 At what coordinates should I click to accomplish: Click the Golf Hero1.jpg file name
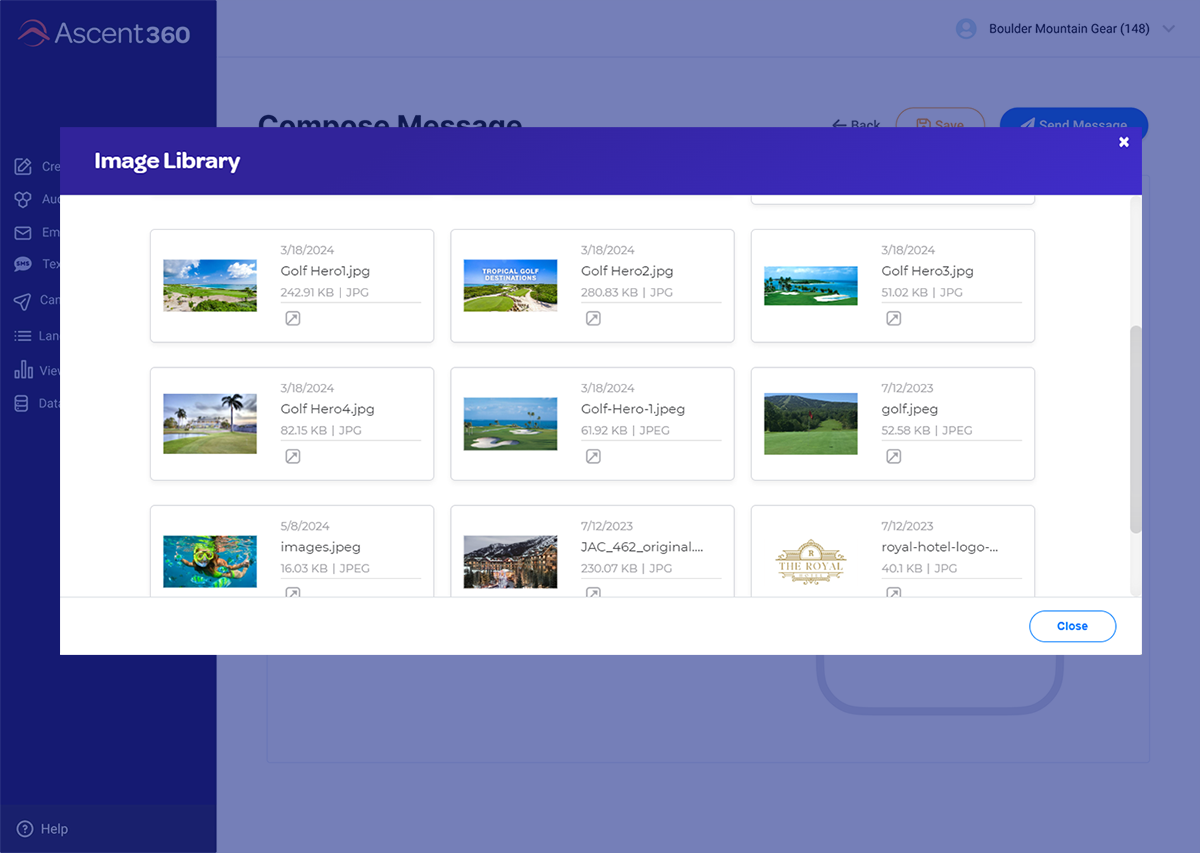pyautogui.click(x=325, y=271)
